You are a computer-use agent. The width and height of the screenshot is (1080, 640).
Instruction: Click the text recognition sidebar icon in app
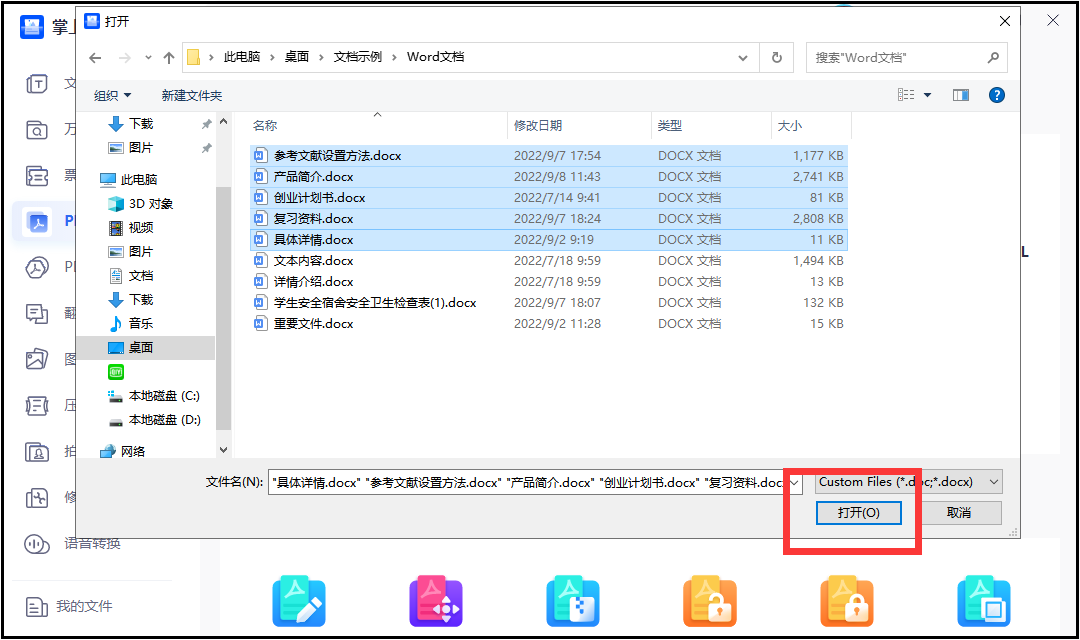pyautogui.click(x=37, y=84)
